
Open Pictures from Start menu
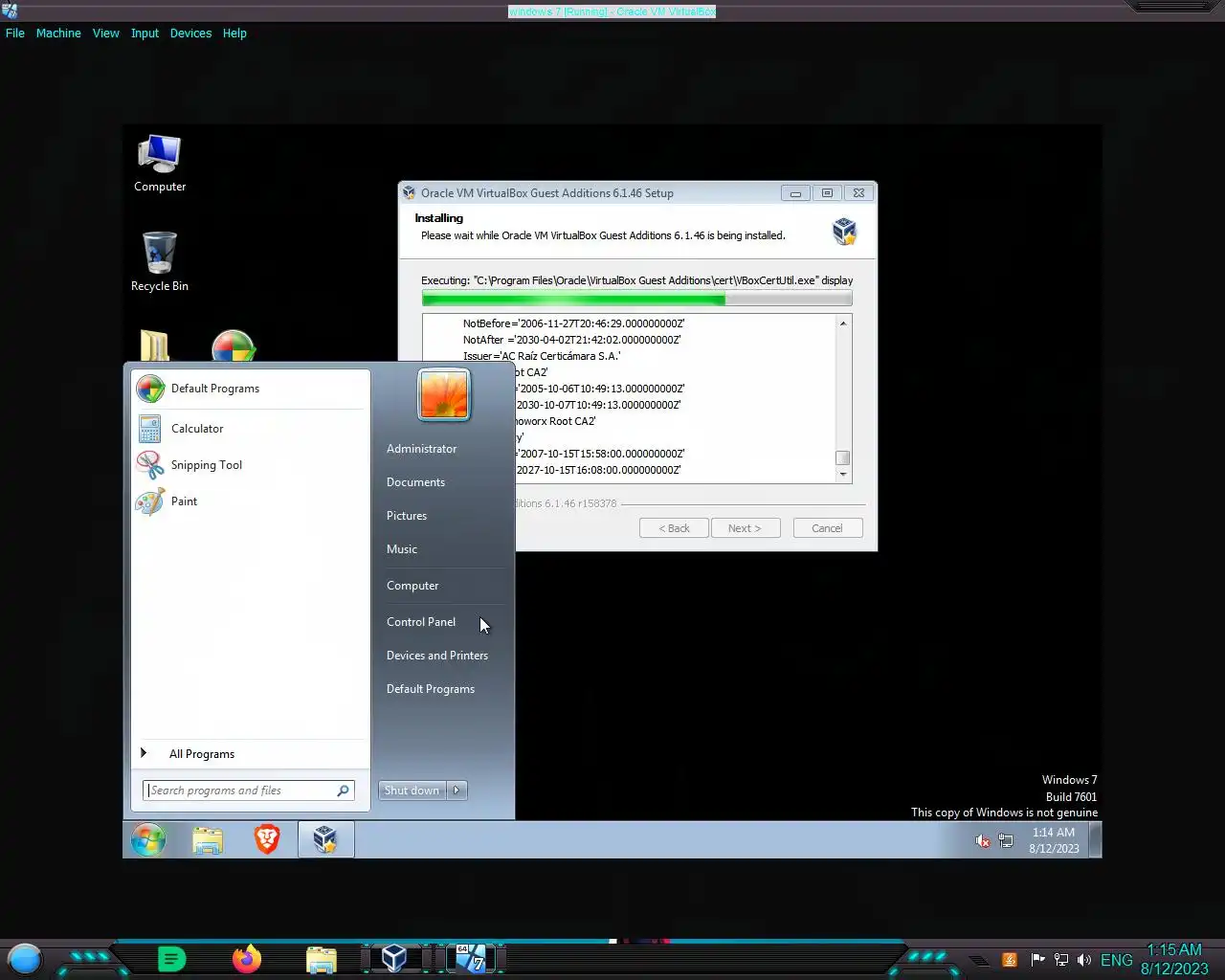point(407,516)
